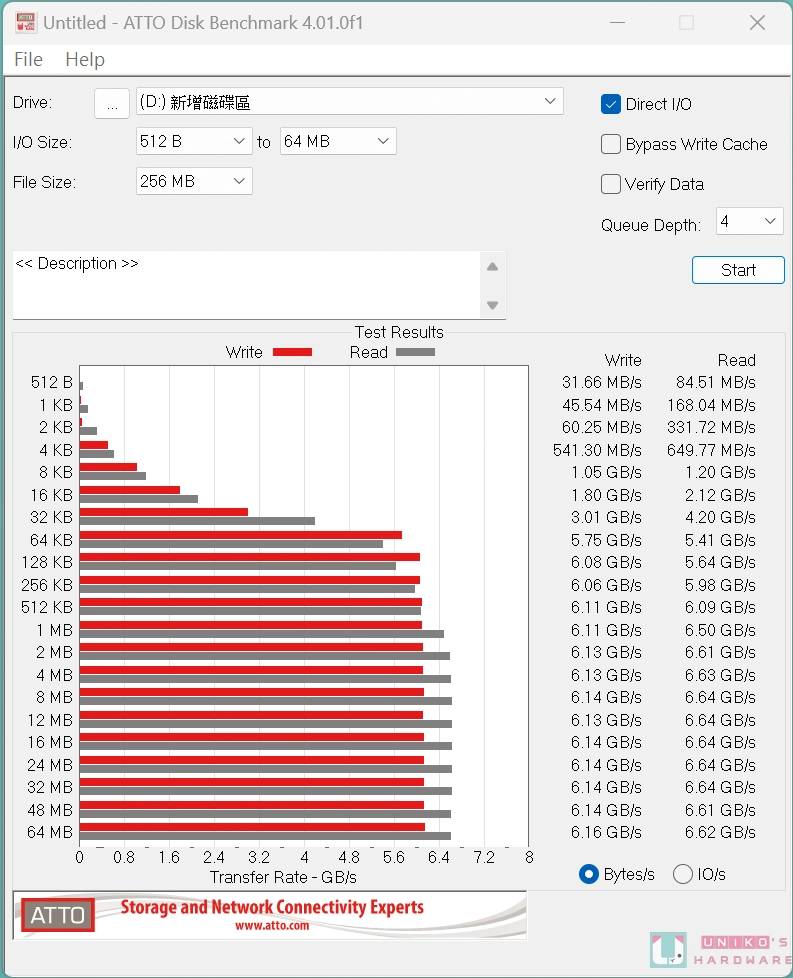Open the www.atto.com link in banner

click(272, 926)
